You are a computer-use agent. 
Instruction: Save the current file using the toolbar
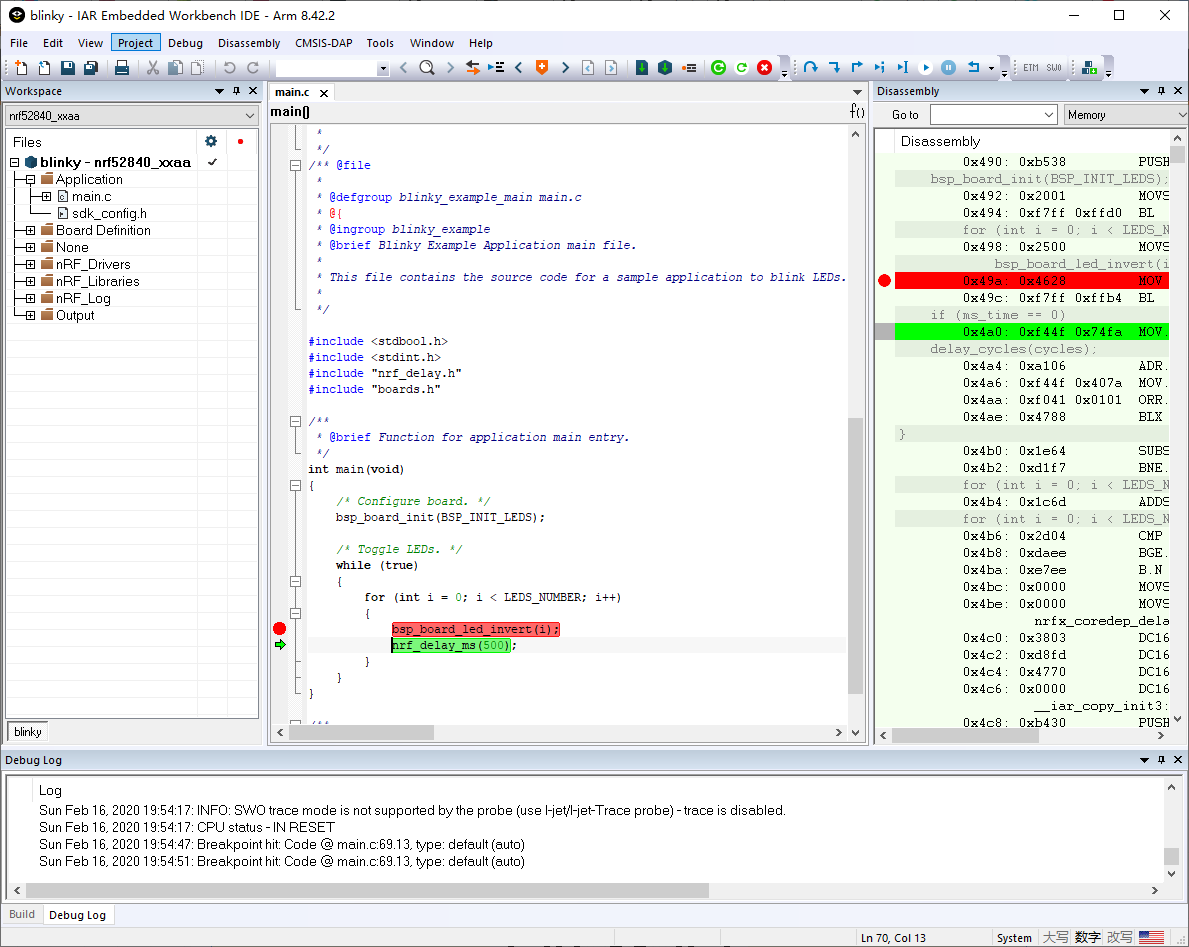(x=67, y=67)
